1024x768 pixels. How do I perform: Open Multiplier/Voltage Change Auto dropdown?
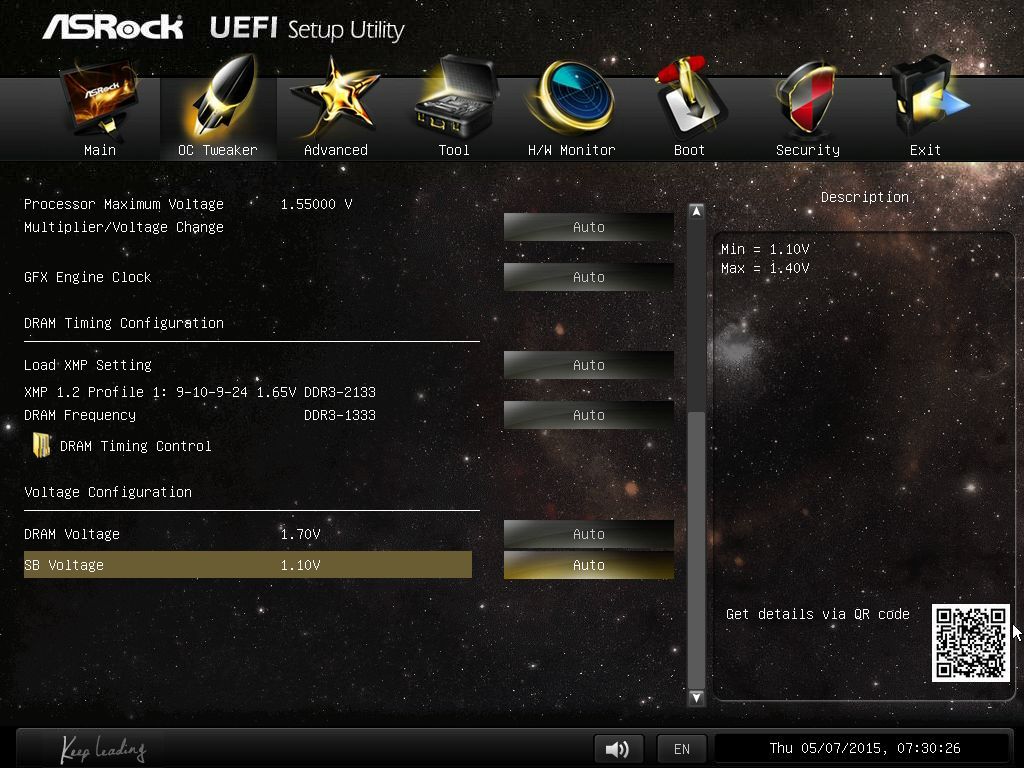(x=588, y=227)
